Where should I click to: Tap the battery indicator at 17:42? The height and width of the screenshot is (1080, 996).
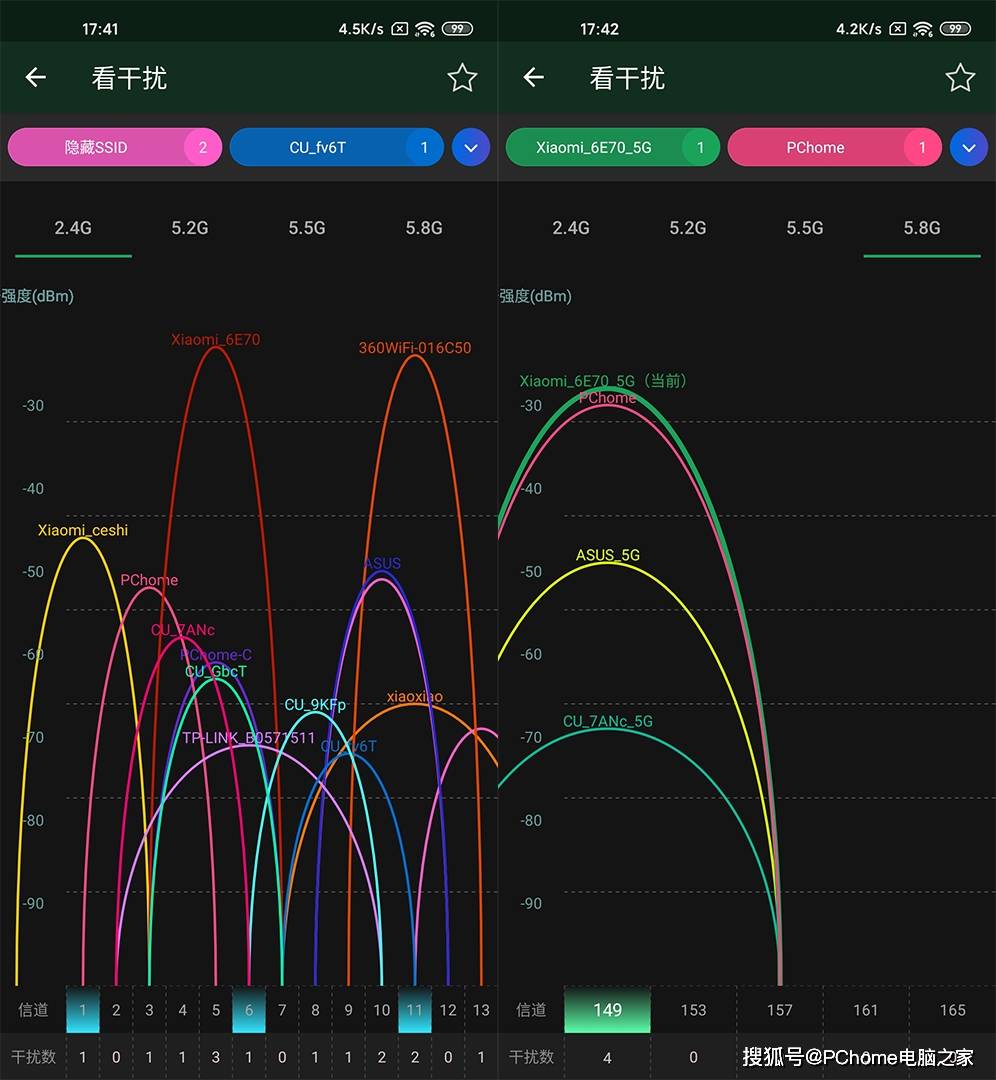coord(956,29)
